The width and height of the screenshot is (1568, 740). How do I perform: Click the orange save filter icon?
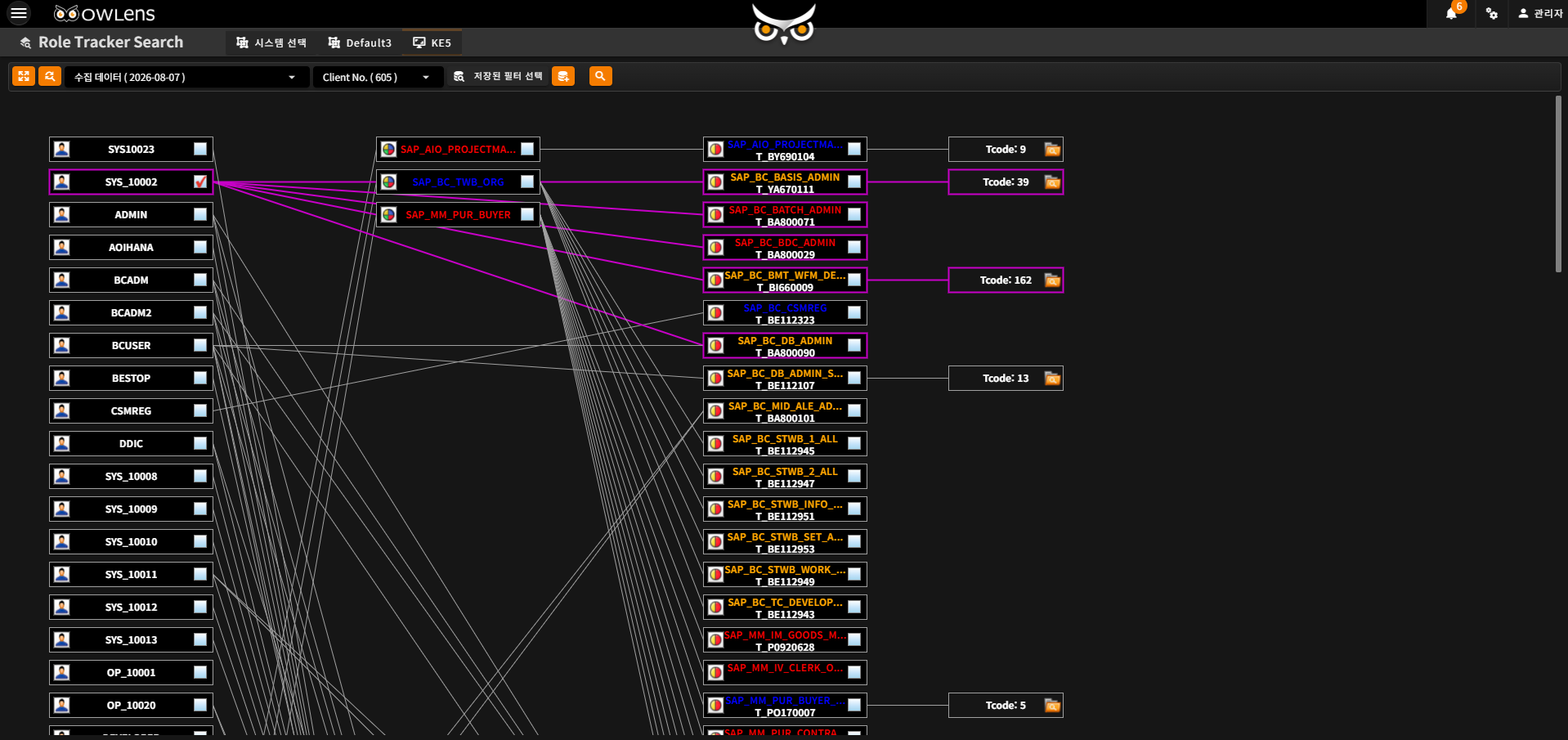pos(563,76)
